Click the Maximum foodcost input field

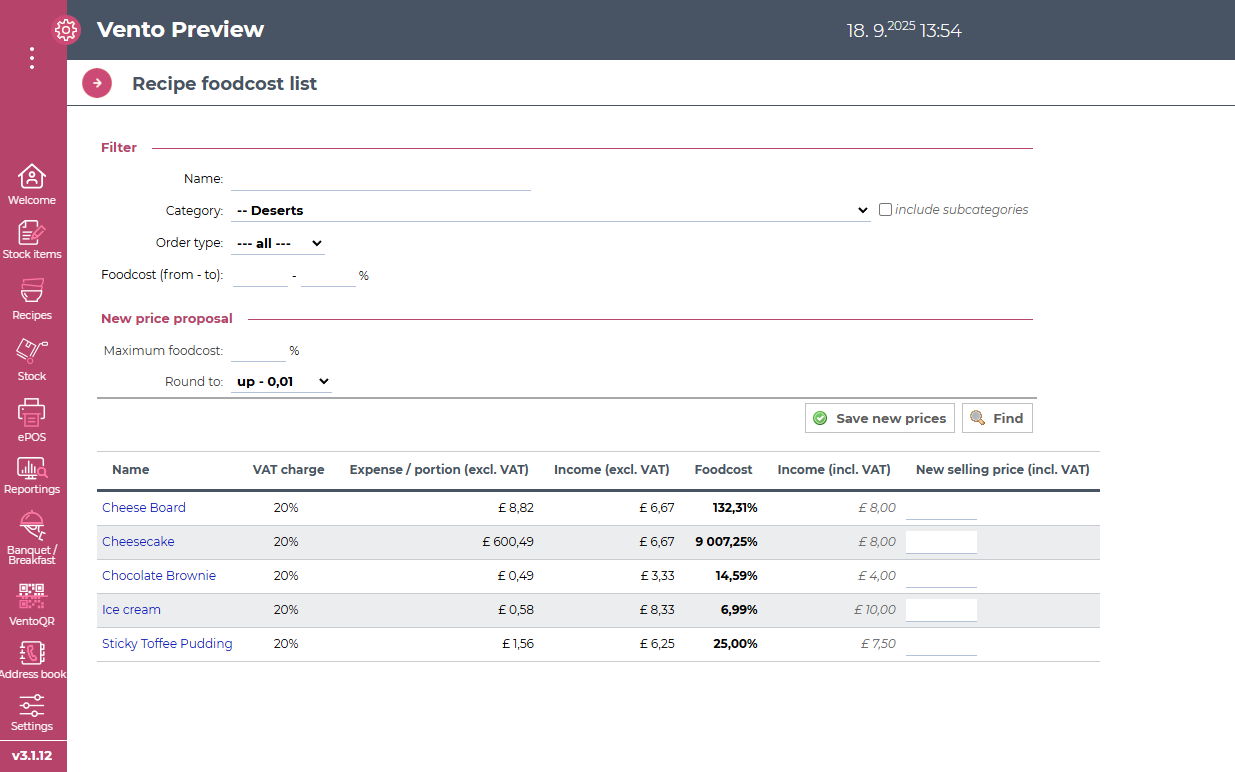click(x=257, y=351)
